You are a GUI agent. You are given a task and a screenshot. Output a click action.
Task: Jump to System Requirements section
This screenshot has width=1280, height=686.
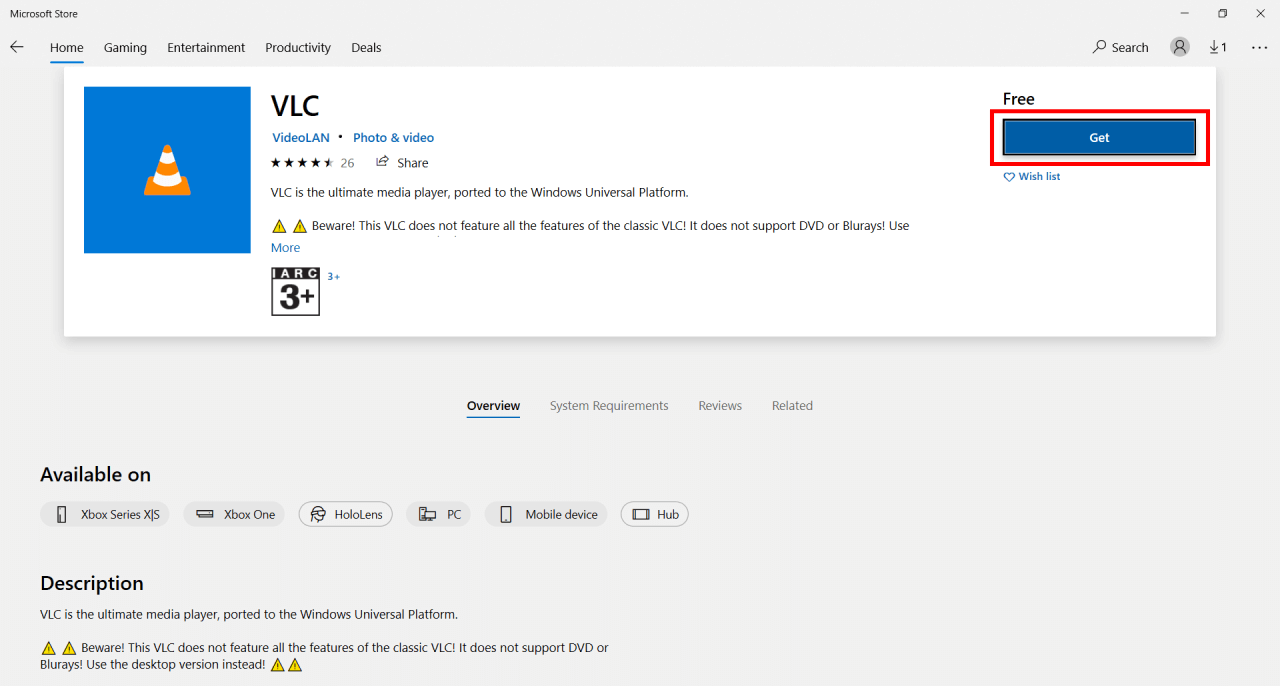click(609, 406)
